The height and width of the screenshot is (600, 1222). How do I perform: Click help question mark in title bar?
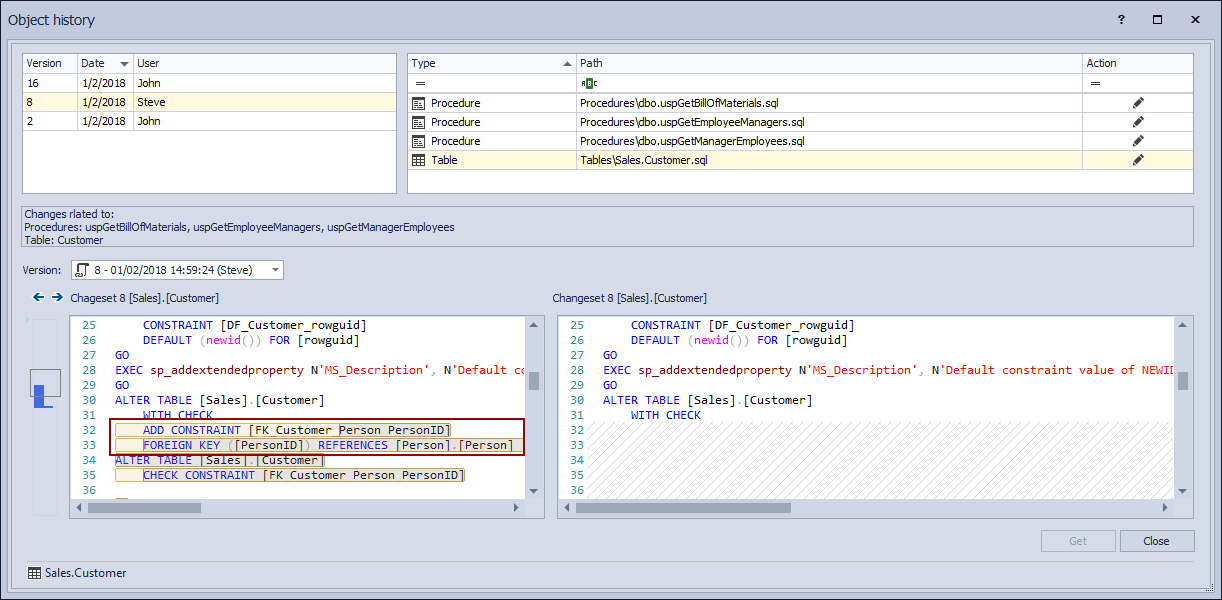click(1121, 19)
